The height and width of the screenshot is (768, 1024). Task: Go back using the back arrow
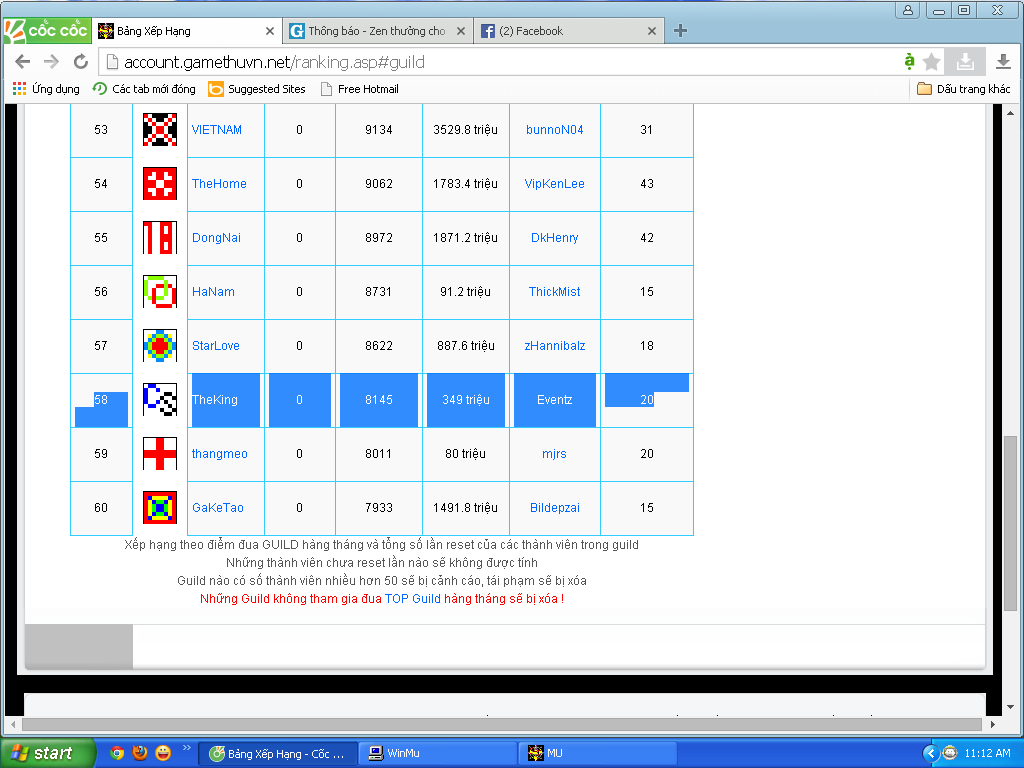(23, 62)
